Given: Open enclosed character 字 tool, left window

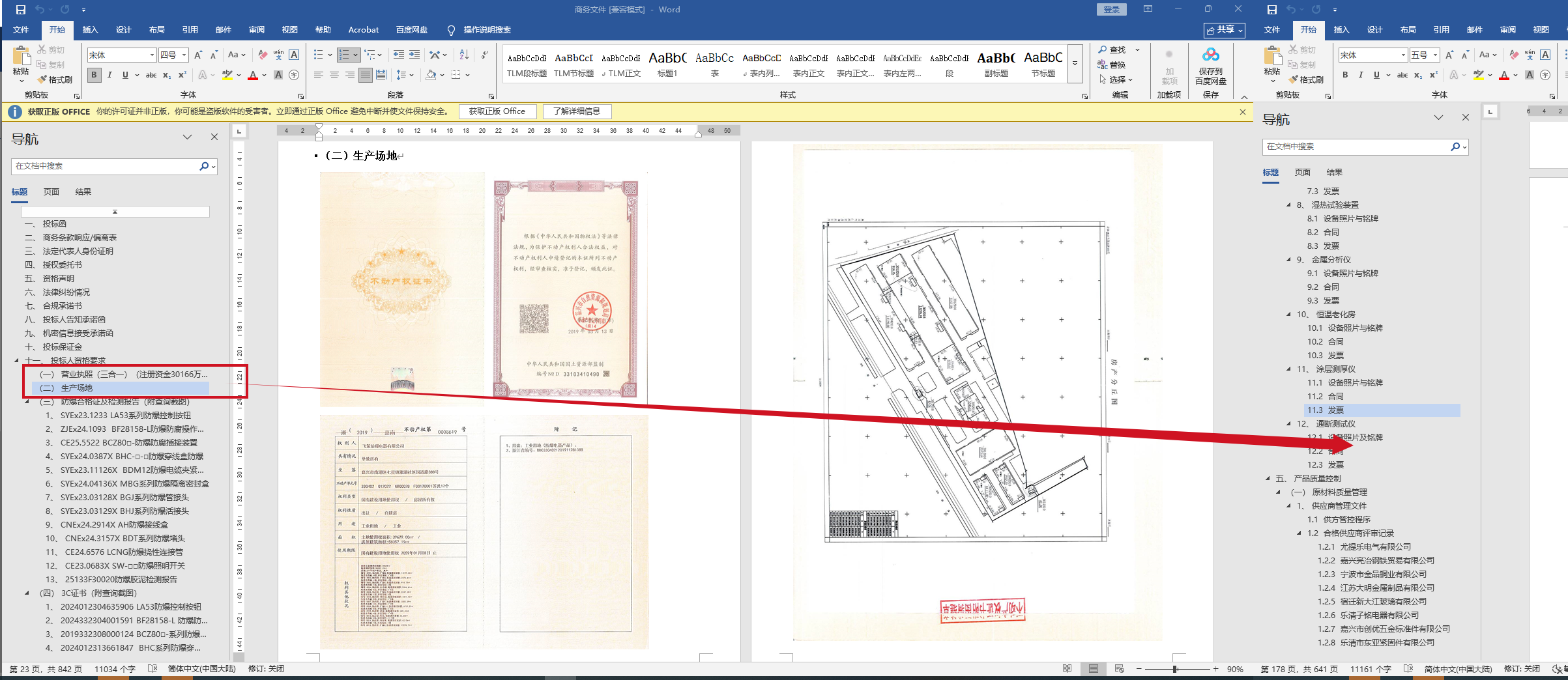Looking at the screenshot, I should tap(294, 75).
